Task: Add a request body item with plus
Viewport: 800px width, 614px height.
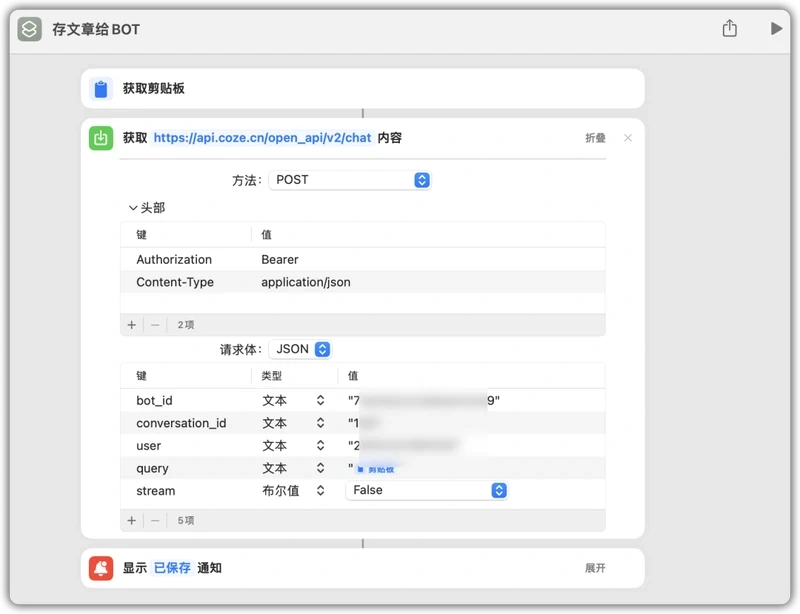Action: point(132,521)
